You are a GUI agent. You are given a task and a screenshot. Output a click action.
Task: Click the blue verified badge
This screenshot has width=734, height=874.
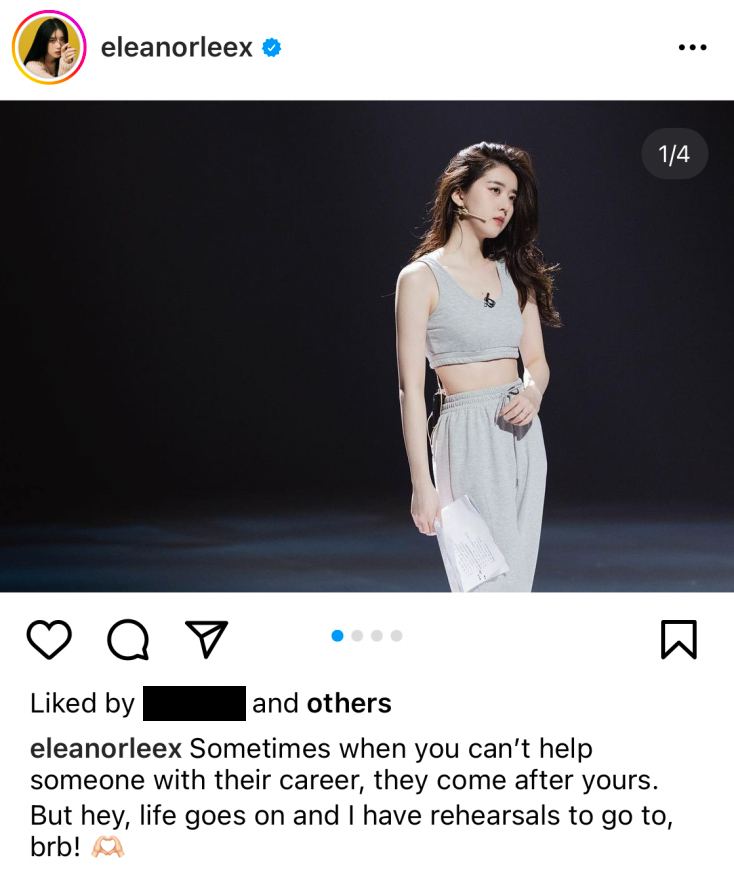click(x=271, y=48)
